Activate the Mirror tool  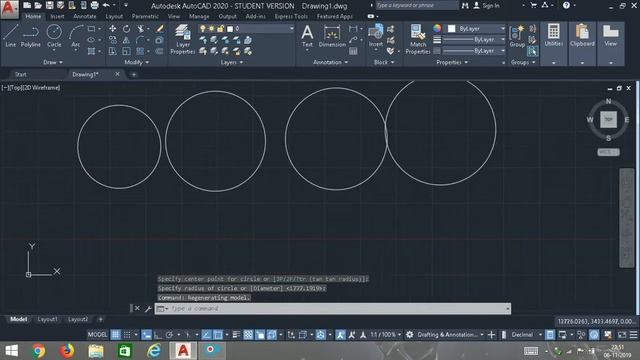(x=127, y=40)
